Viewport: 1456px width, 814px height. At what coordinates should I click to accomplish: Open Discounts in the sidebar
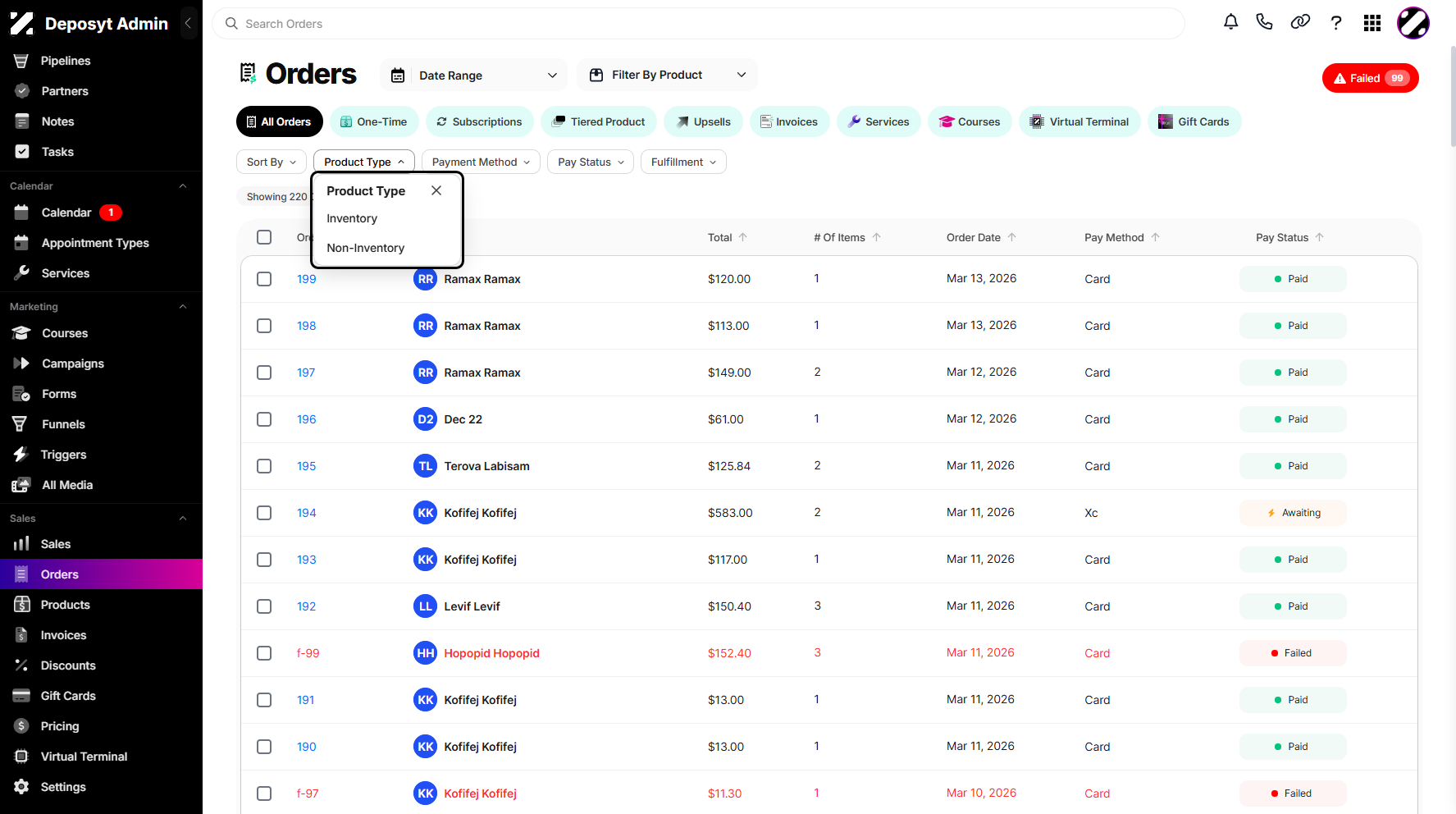pyautogui.click(x=68, y=665)
